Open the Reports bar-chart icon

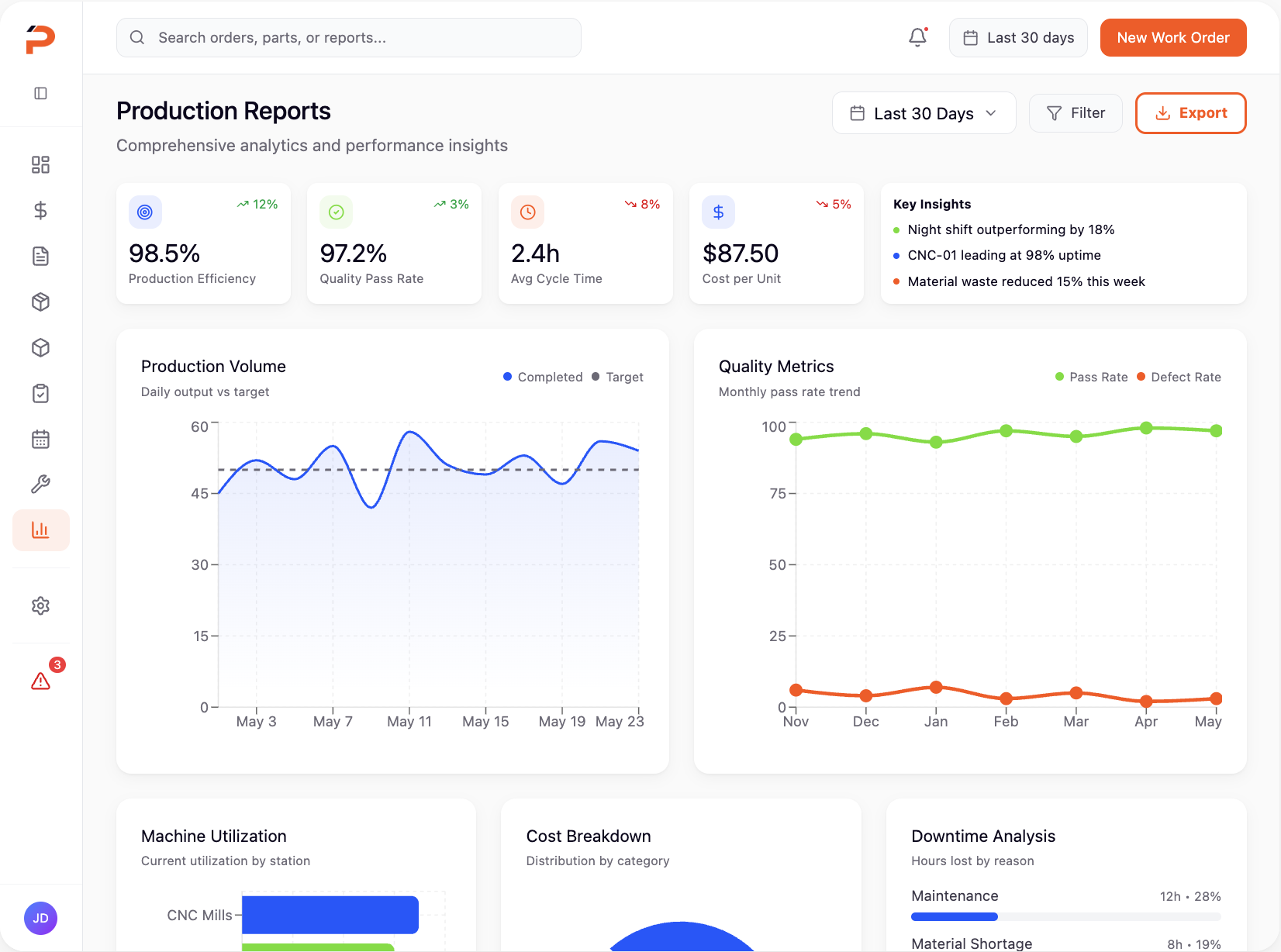pos(40,529)
